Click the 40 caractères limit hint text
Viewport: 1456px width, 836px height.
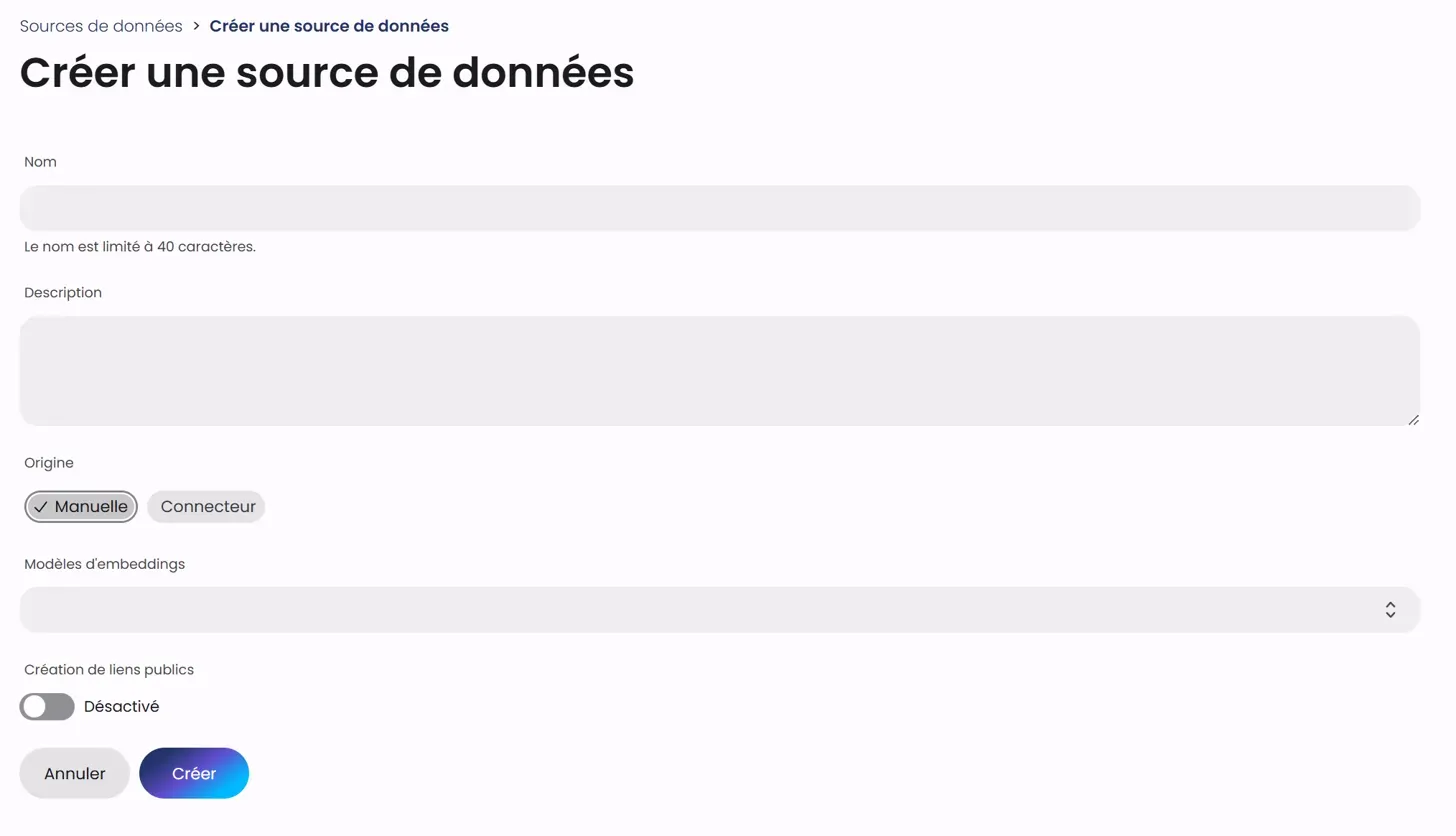tap(140, 247)
